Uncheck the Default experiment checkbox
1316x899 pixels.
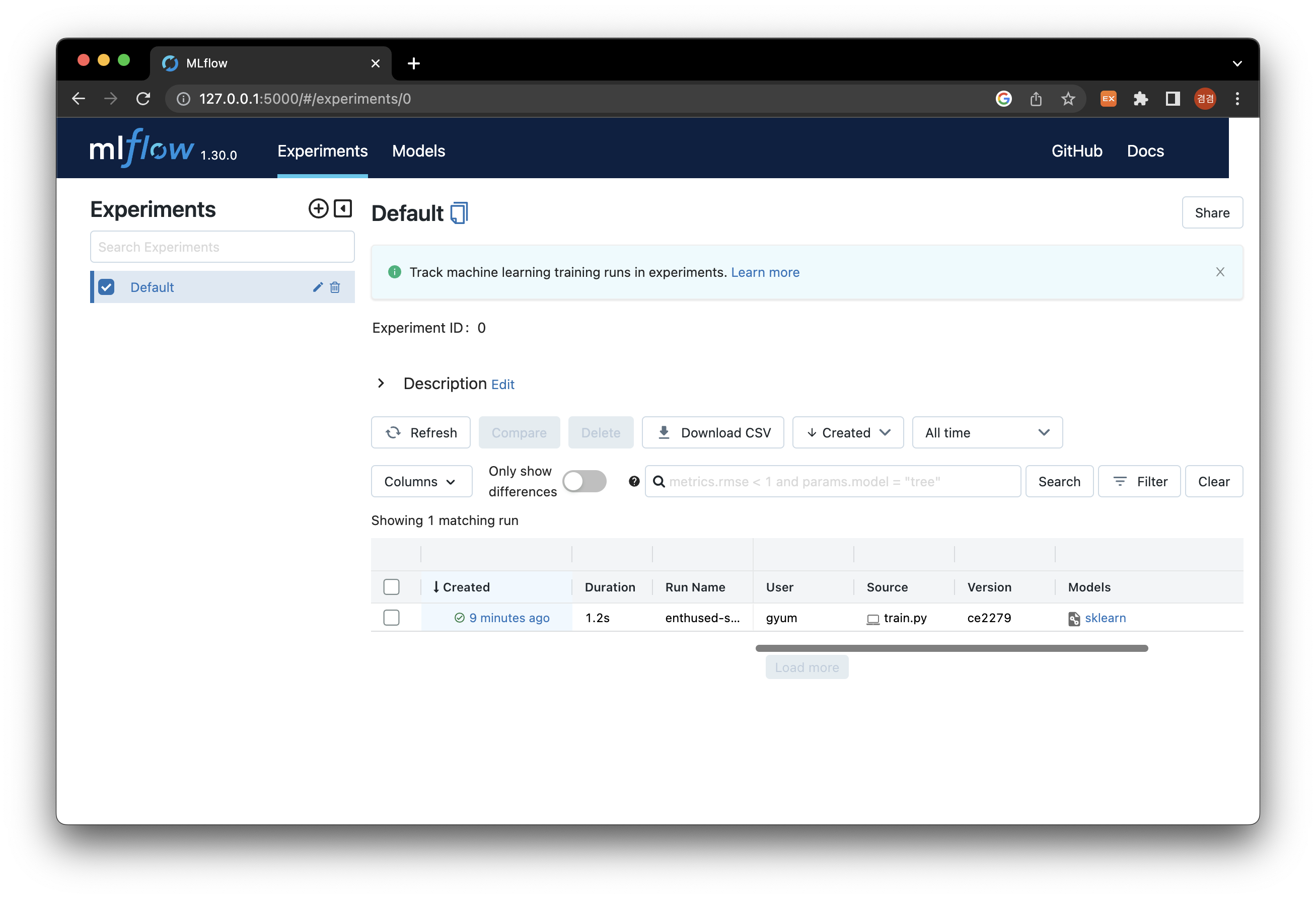pos(106,287)
